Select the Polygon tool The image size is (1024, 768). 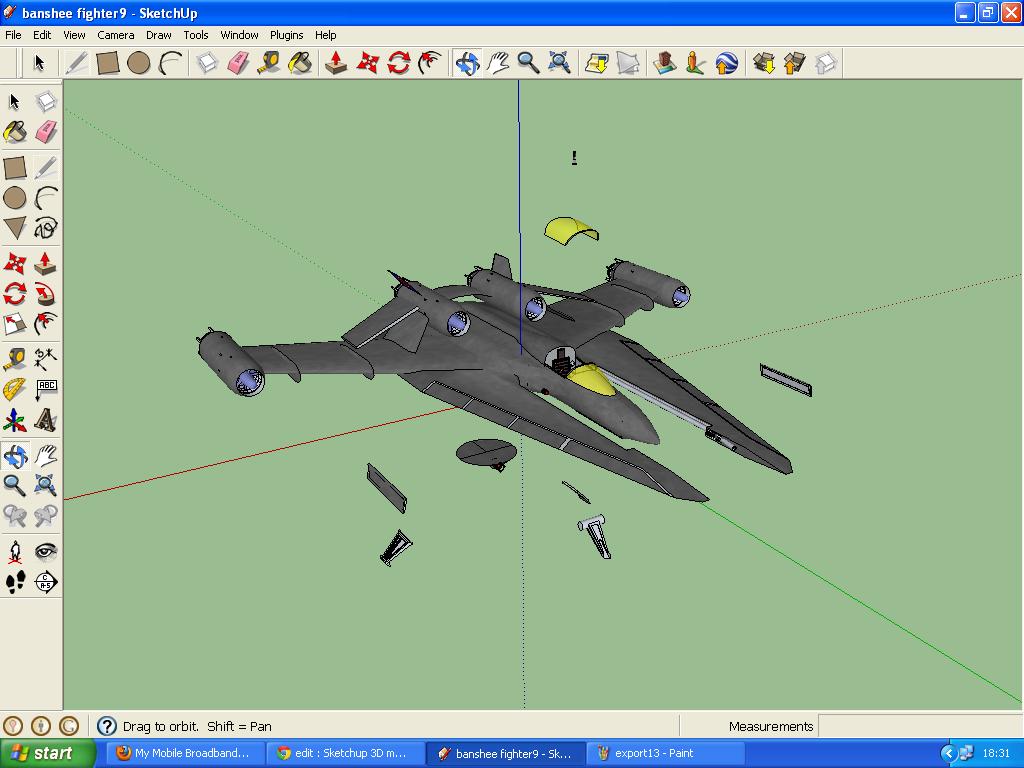click(15, 229)
